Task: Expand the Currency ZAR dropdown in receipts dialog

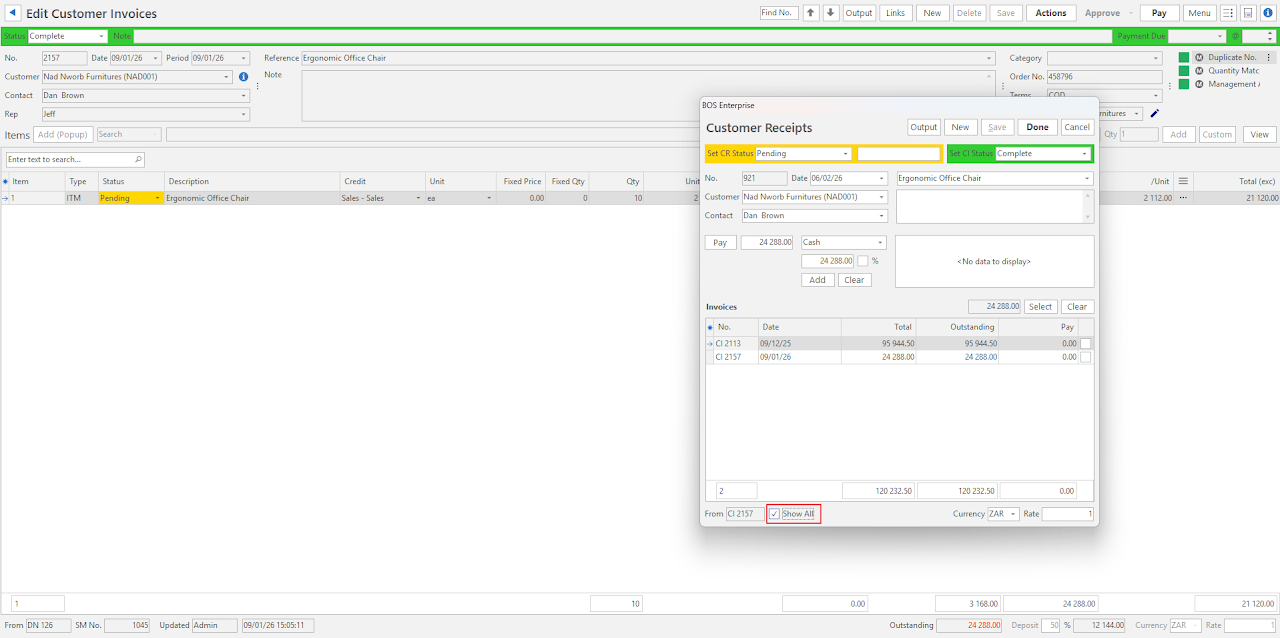Action: click(1013, 514)
